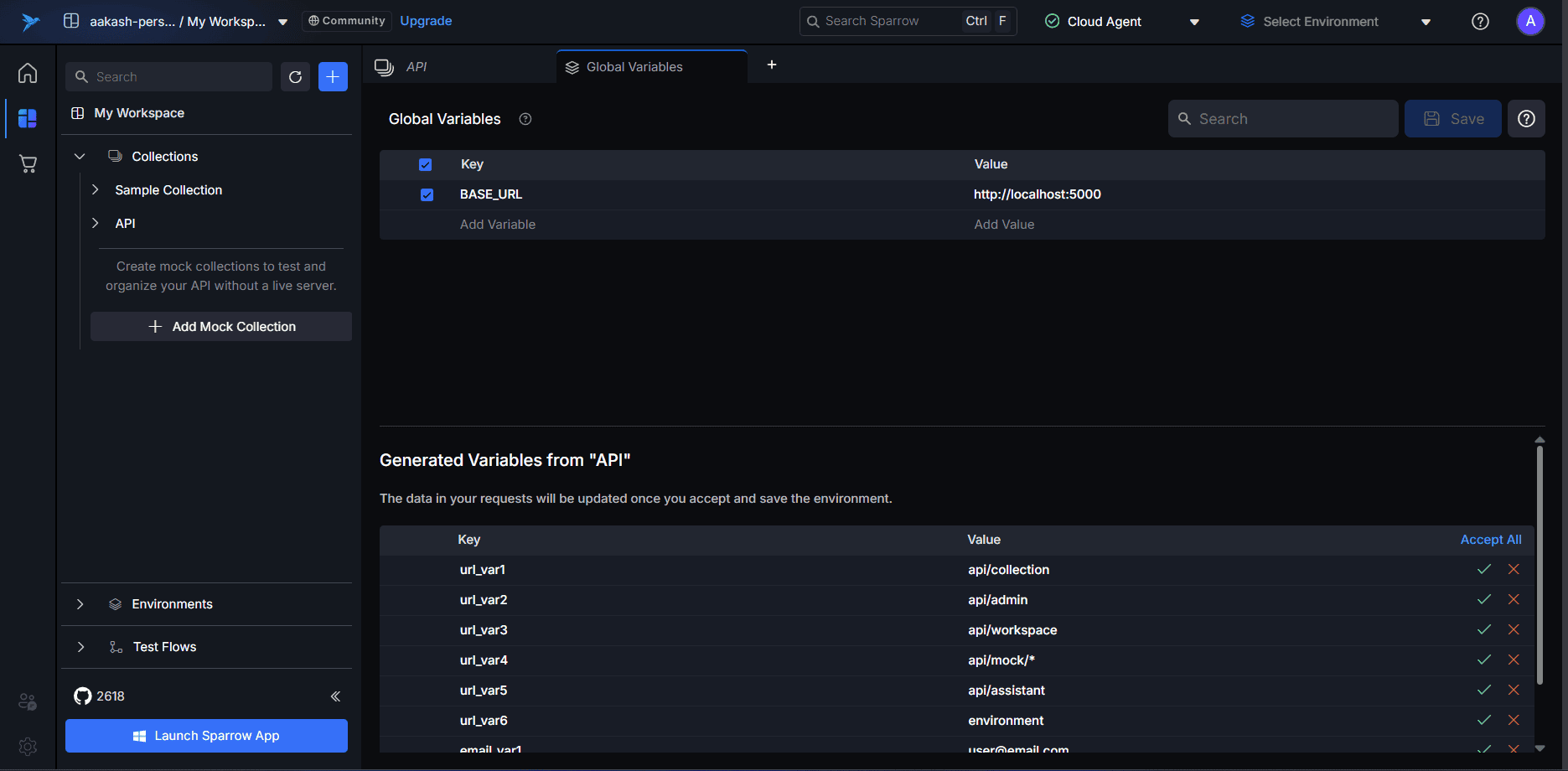Screen dimensions: 1568x771
Task: Accept url_var2 with the check icon
Action: coord(1483,599)
